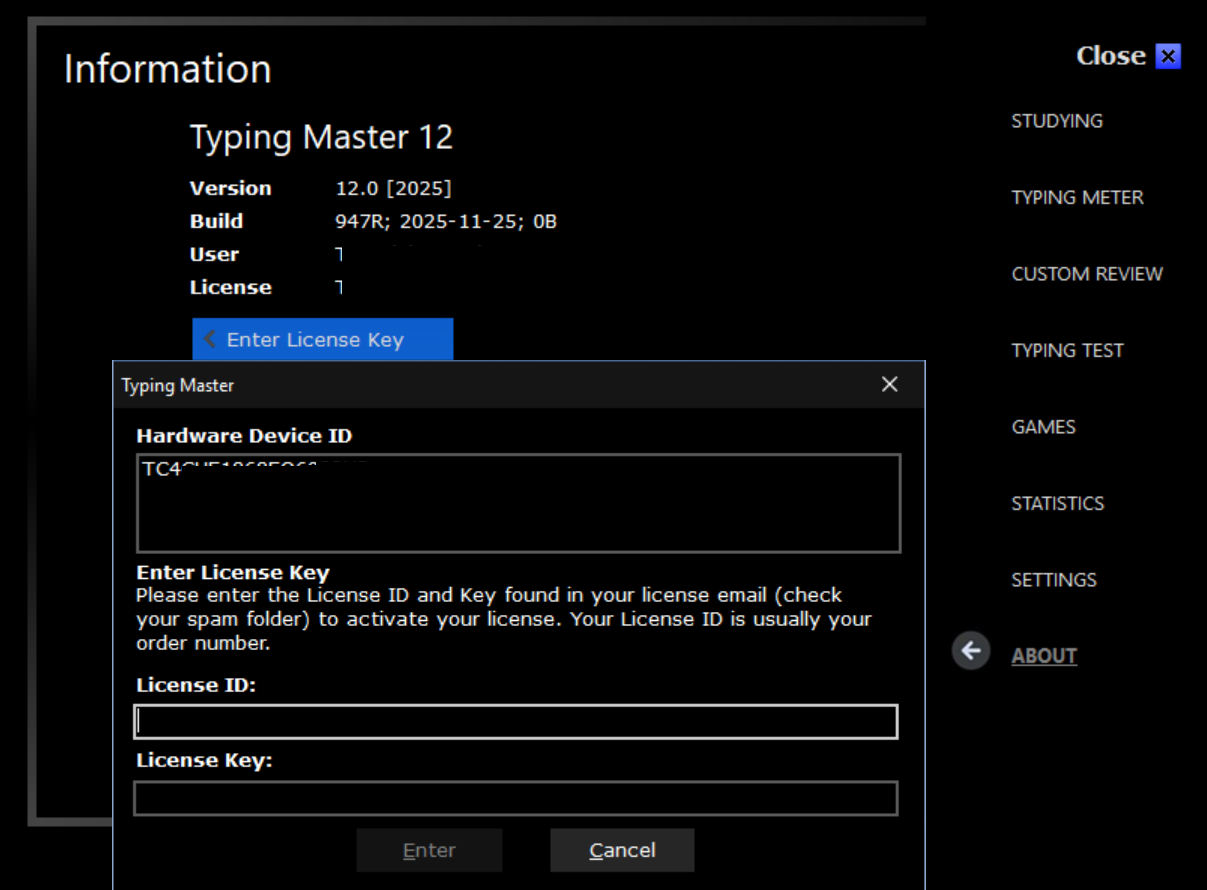The image size is (1207, 890).
Task: Click the chevron on Enter License Key button
Action: (209, 339)
